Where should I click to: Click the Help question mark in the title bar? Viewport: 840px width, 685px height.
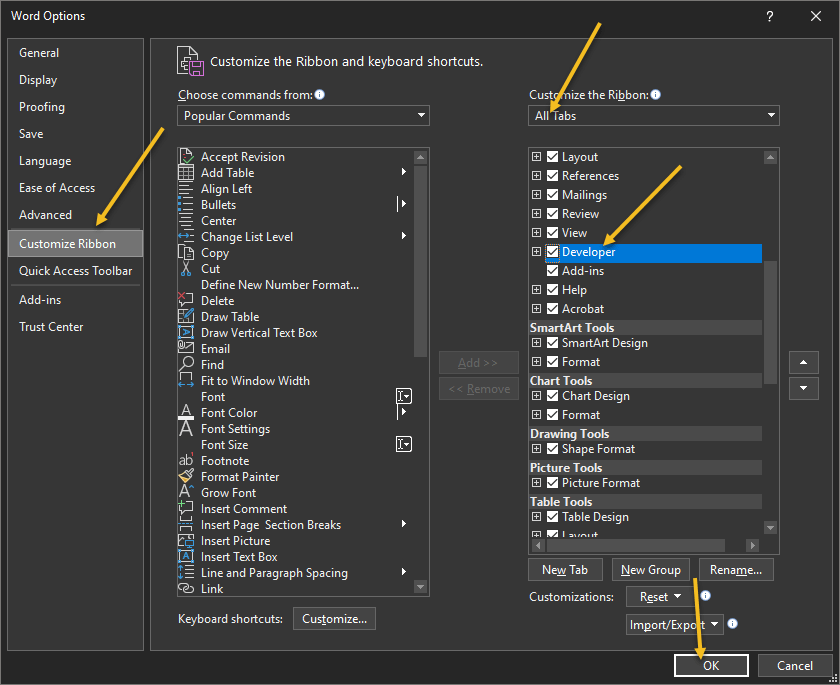point(769,16)
